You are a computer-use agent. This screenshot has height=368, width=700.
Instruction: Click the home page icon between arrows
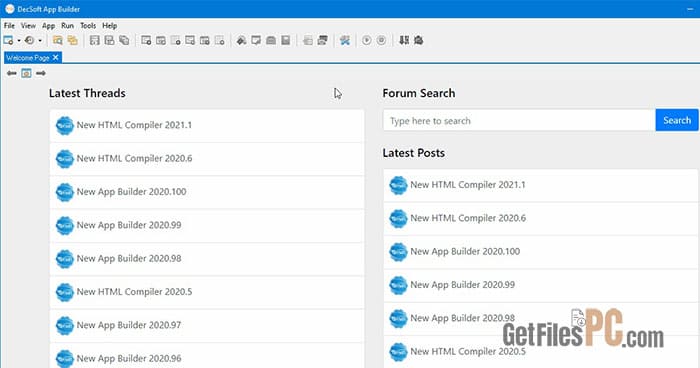tap(26, 73)
